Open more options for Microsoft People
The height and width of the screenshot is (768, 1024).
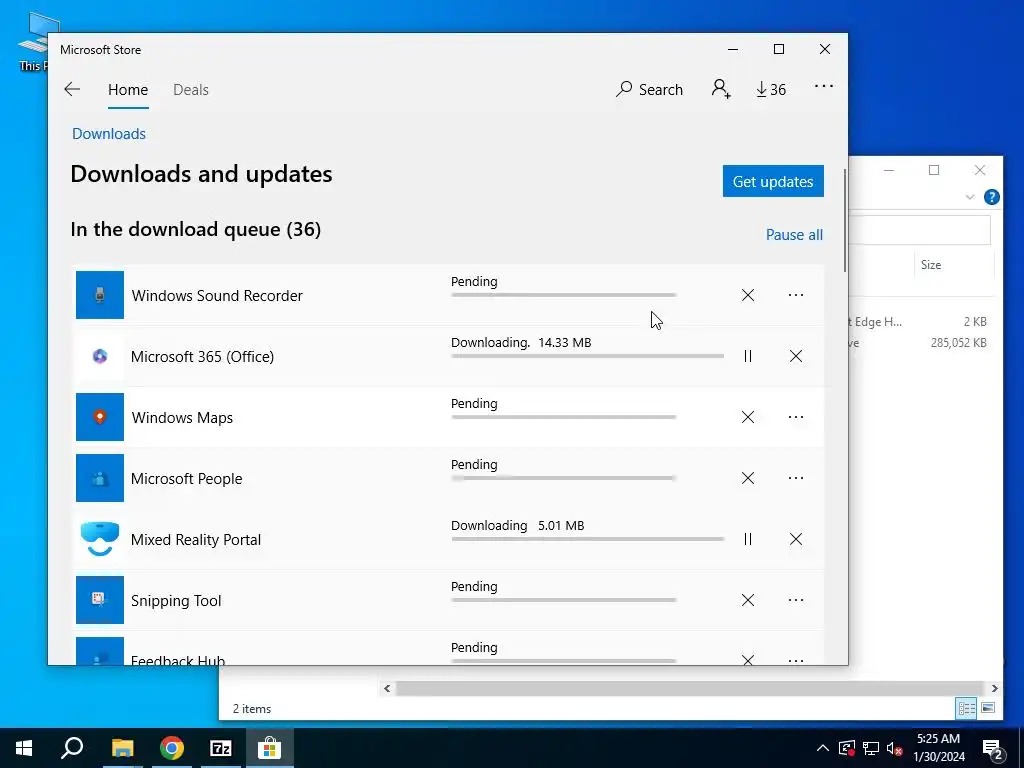[x=795, y=478]
